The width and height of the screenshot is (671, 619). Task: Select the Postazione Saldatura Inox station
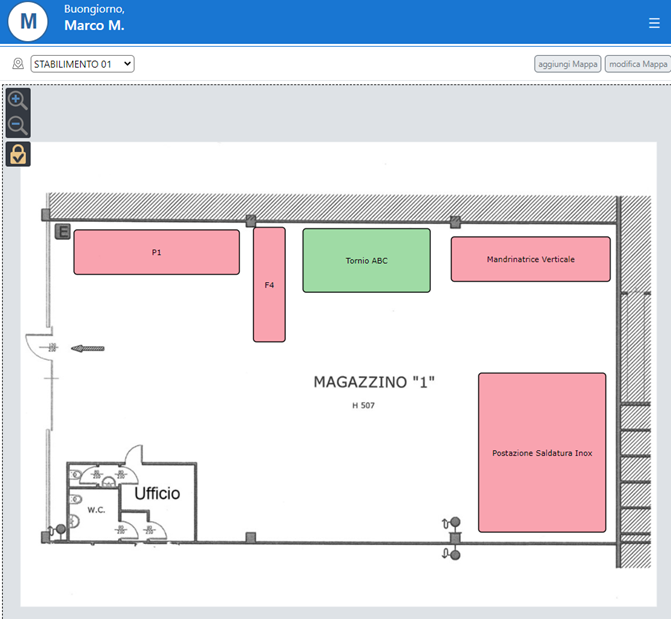tap(542, 452)
